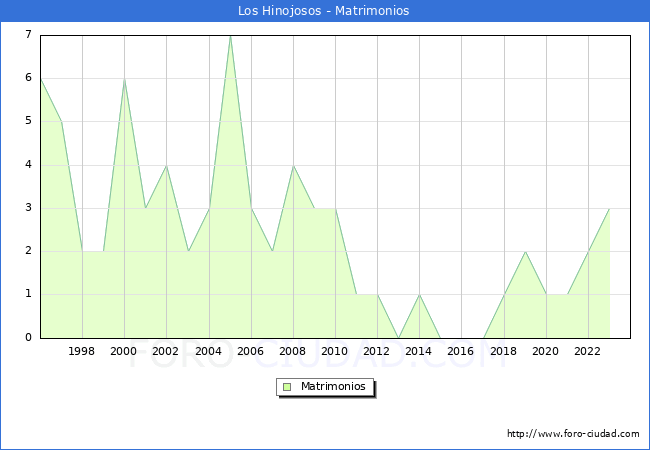Select the 2000 x-axis label

(x=124, y=351)
